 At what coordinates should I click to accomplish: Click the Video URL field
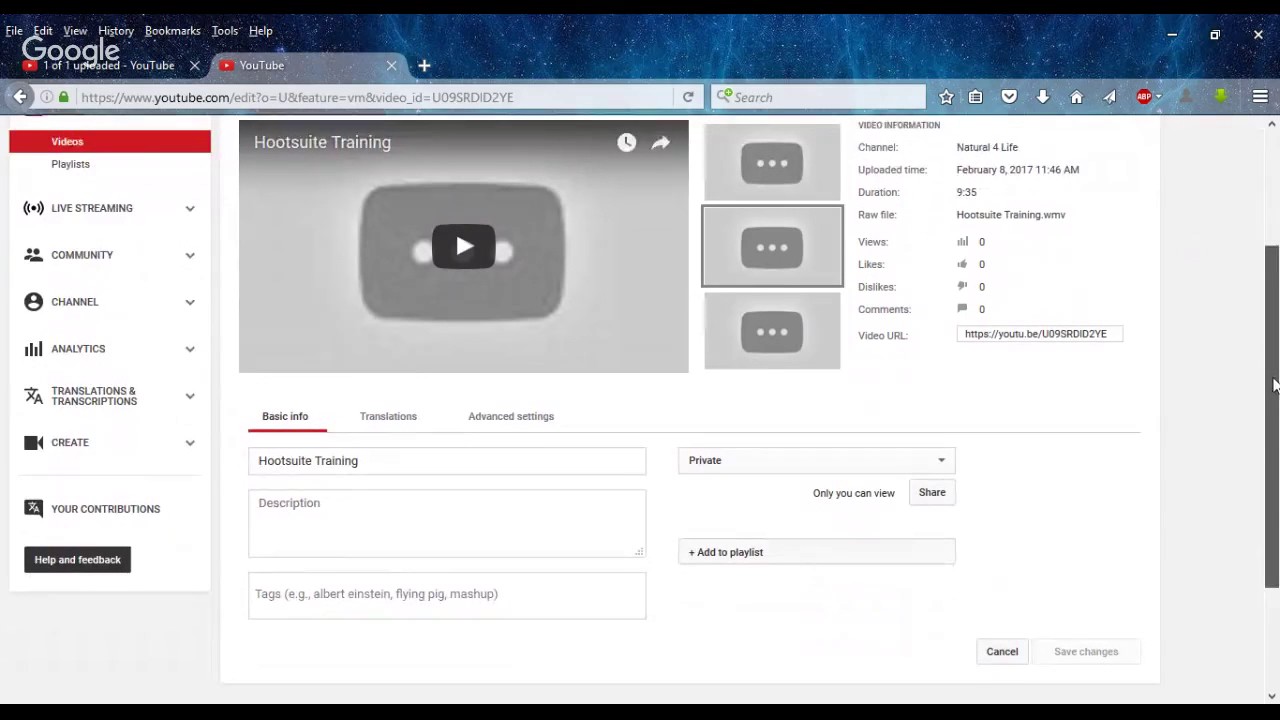pyautogui.click(x=1040, y=334)
